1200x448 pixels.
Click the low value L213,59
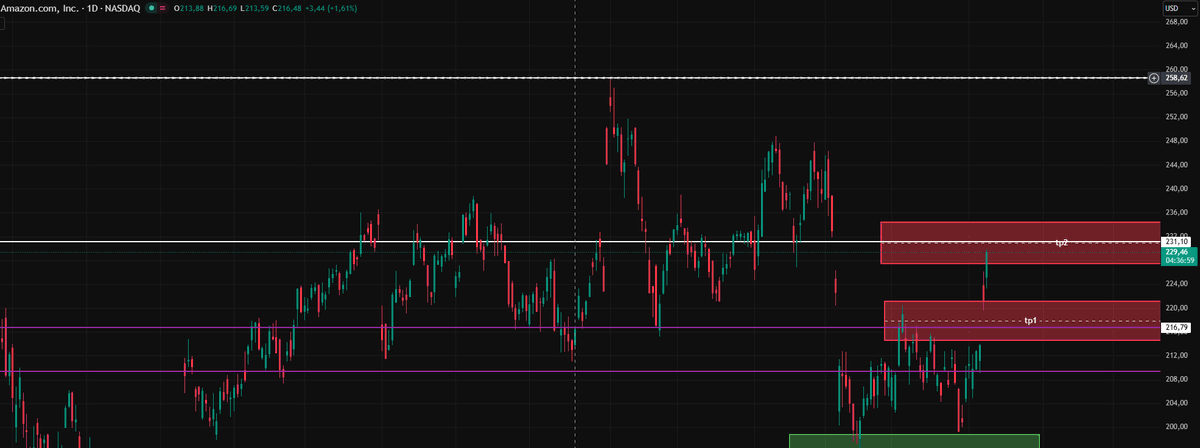point(254,8)
